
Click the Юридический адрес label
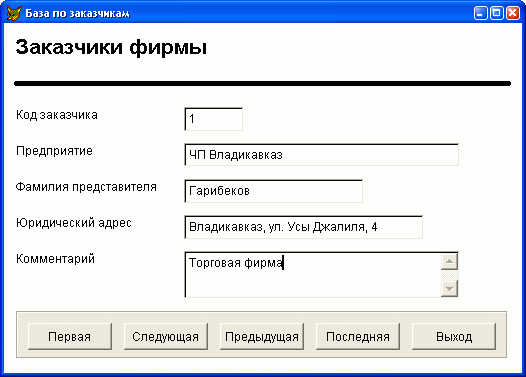[74, 223]
